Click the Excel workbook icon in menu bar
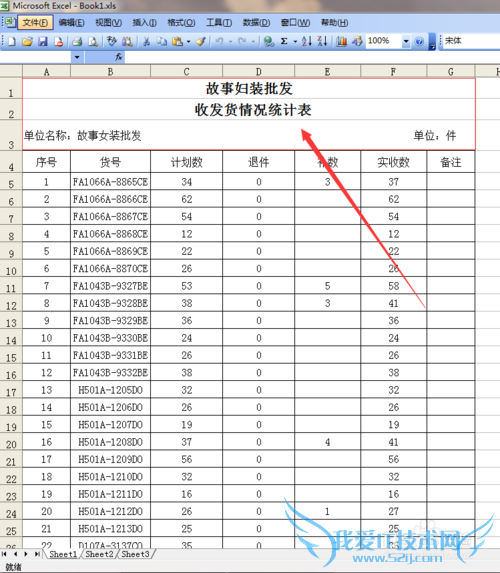The height and width of the screenshot is (573, 500). tap(11, 23)
